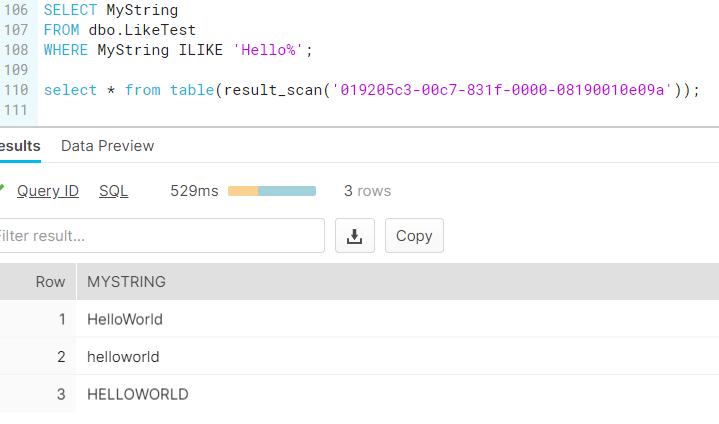Switch to the Data Preview tab
This screenshot has height=424, width=719.
click(107, 146)
